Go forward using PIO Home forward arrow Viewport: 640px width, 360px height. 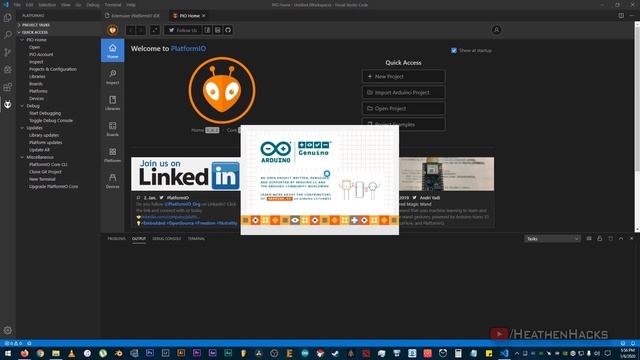[x=140, y=30]
